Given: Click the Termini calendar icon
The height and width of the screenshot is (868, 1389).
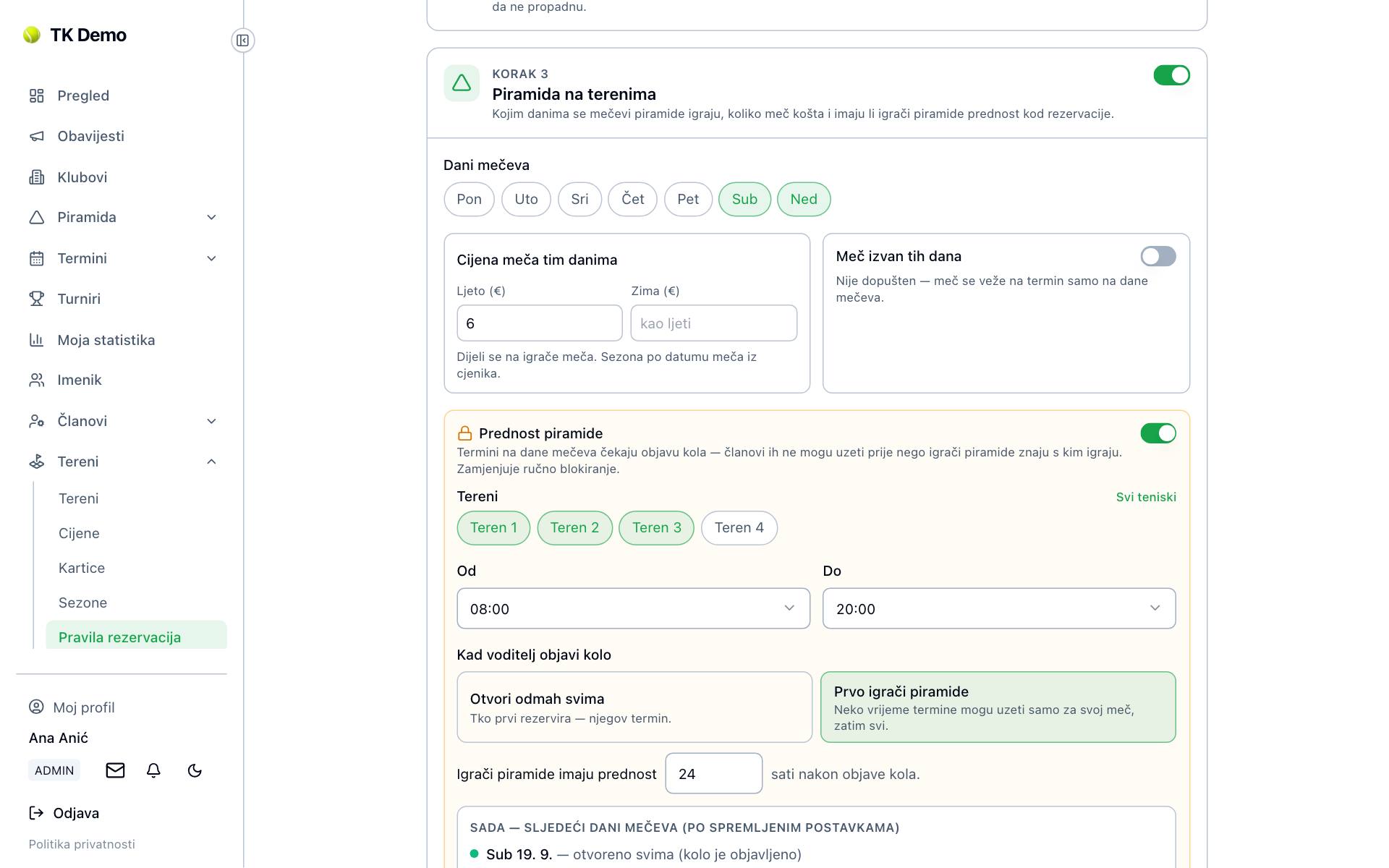Looking at the screenshot, I should click(36, 258).
